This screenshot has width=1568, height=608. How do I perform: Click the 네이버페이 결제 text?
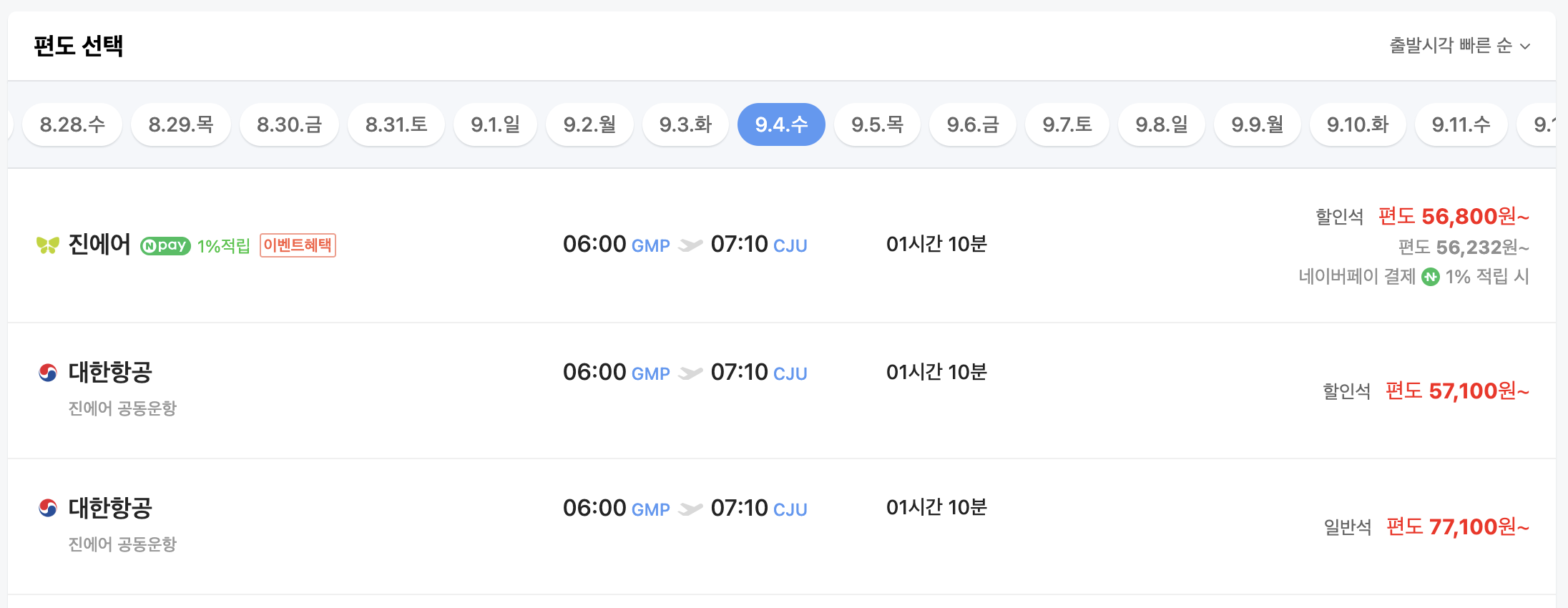pyautogui.click(x=1357, y=277)
